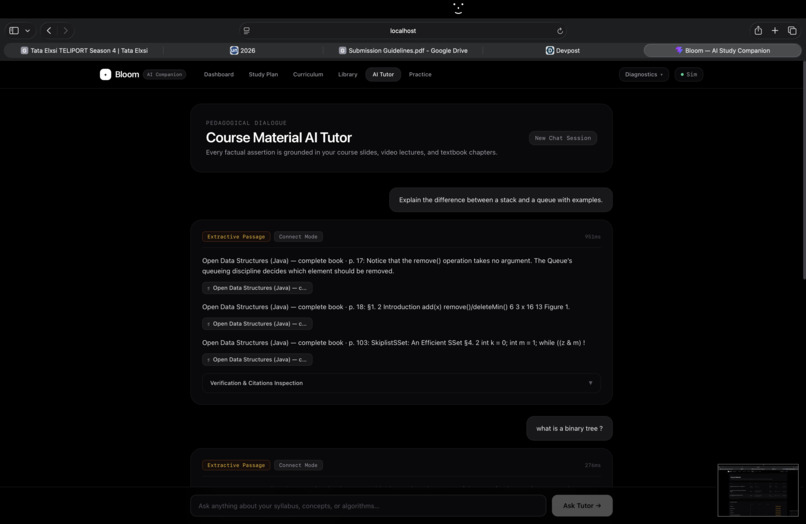Viewport: 806px width, 524px height.
Task: Open the Practice nav item
Action: (x=420, y=75)
